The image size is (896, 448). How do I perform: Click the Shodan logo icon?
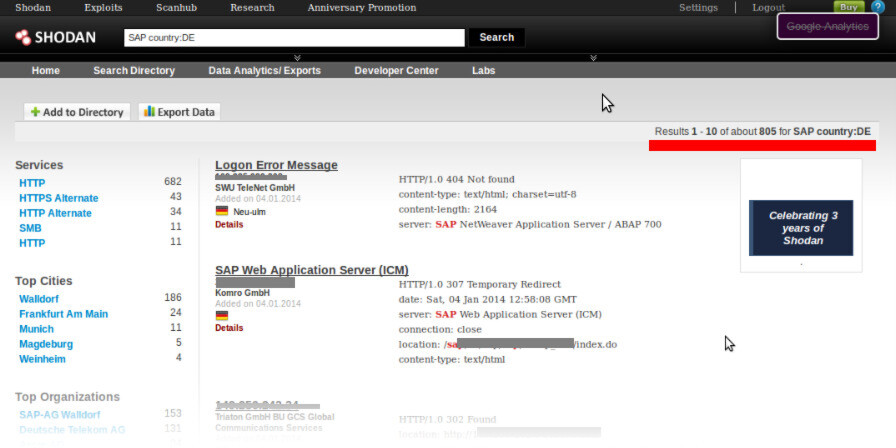point(23,37)
